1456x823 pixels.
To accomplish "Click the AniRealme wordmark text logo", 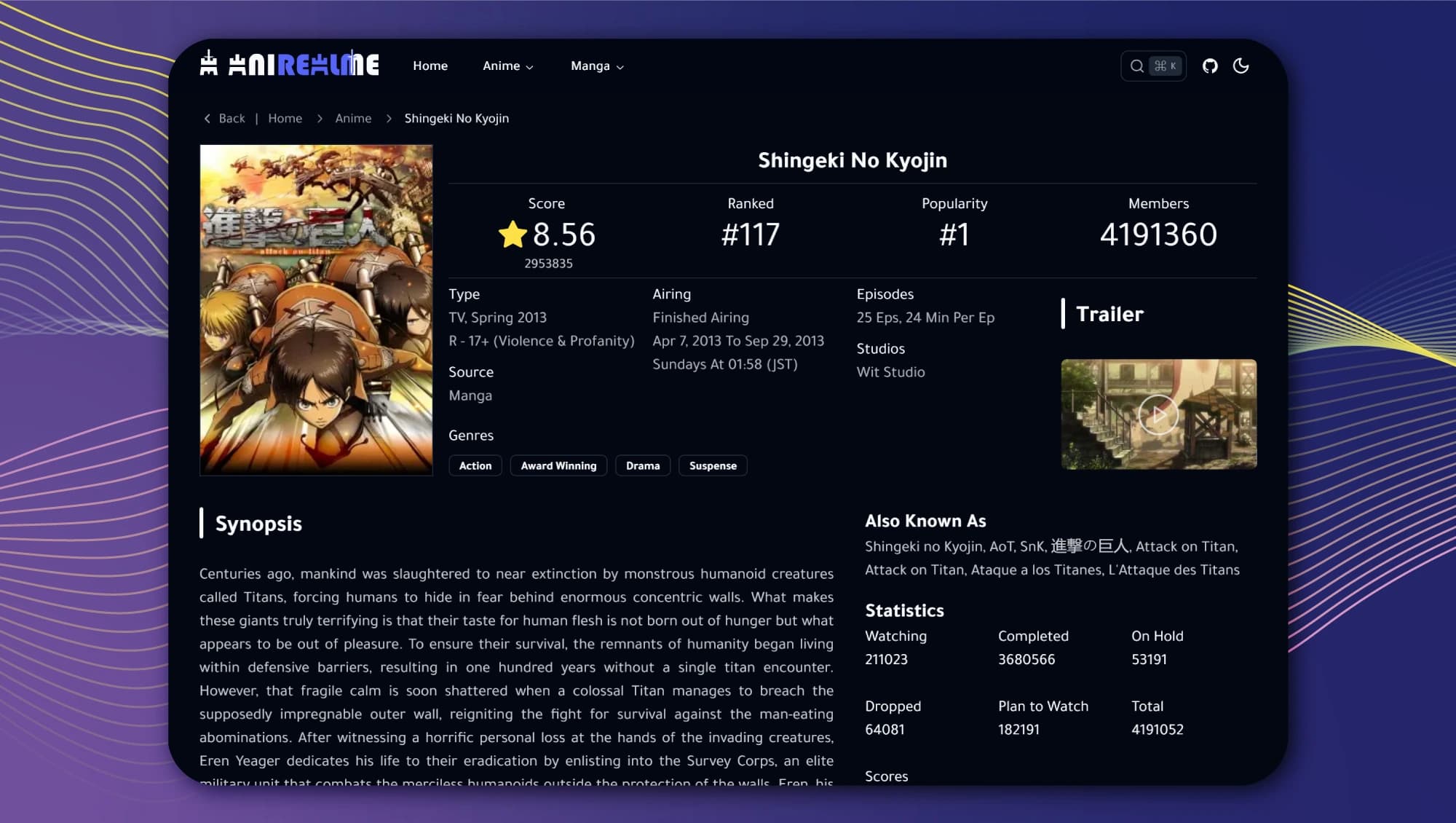I will coord(304,65).
